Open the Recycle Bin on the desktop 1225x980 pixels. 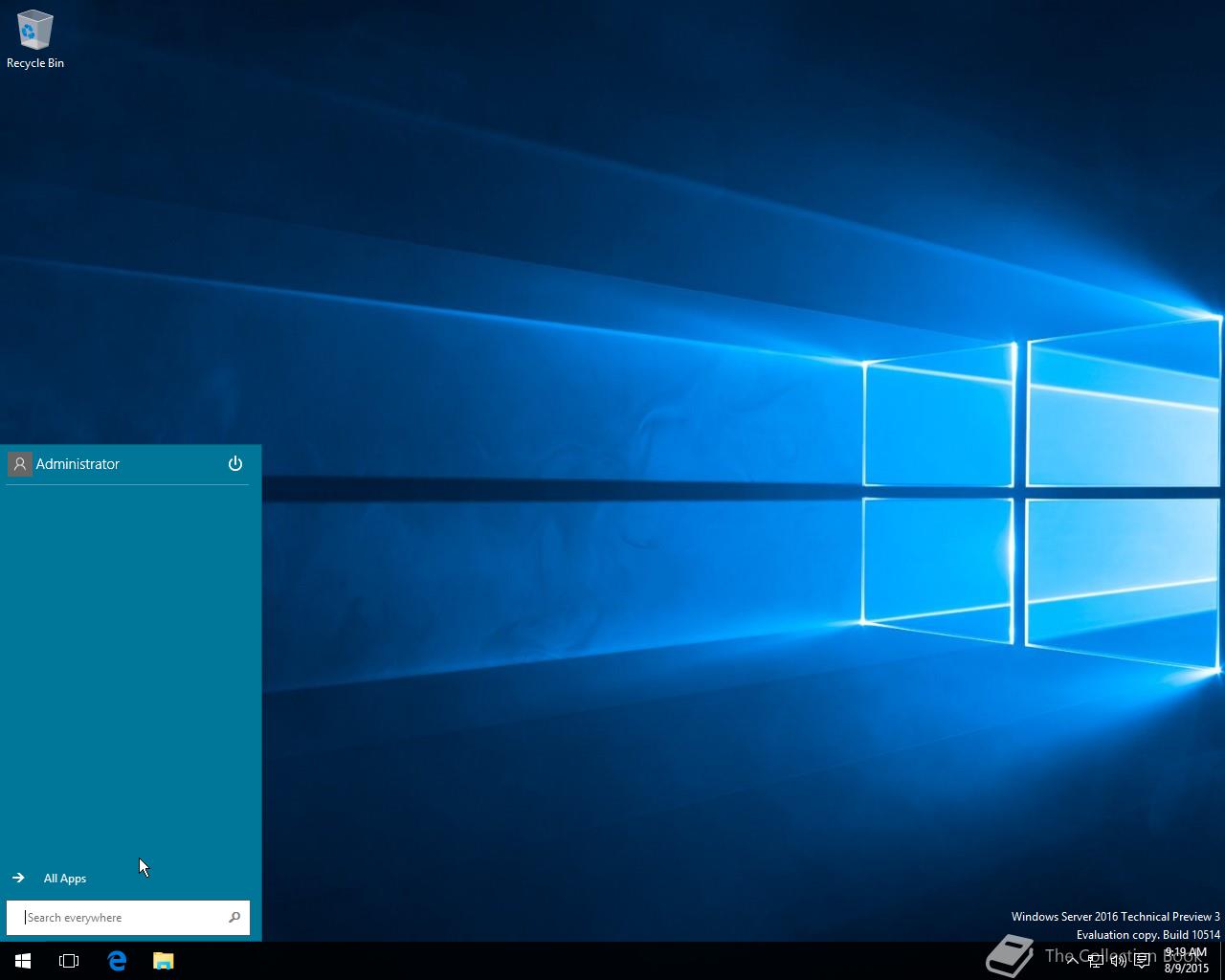click(x=34, y=29)
